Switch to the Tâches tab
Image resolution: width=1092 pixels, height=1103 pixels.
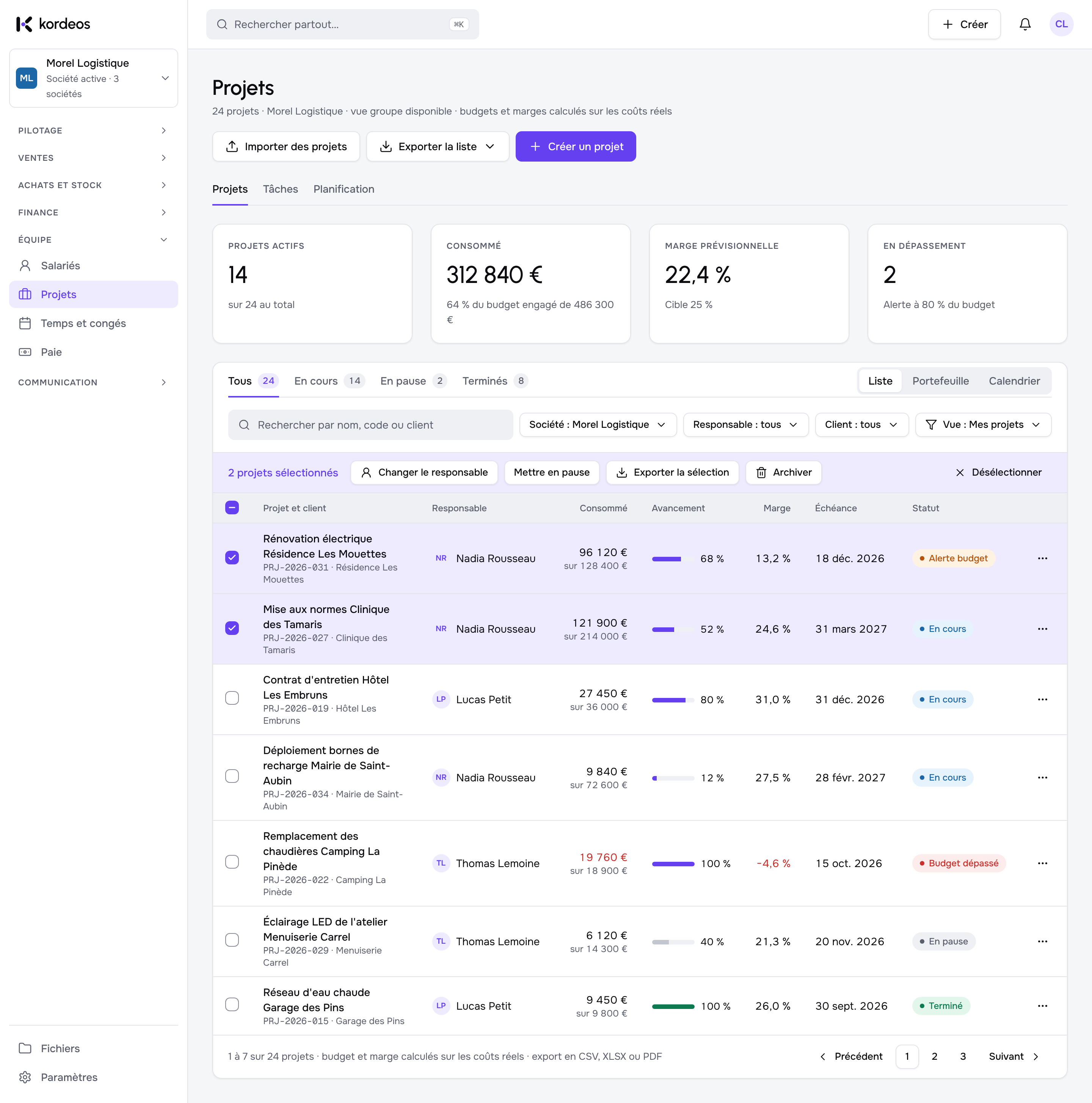click(280, 189)
